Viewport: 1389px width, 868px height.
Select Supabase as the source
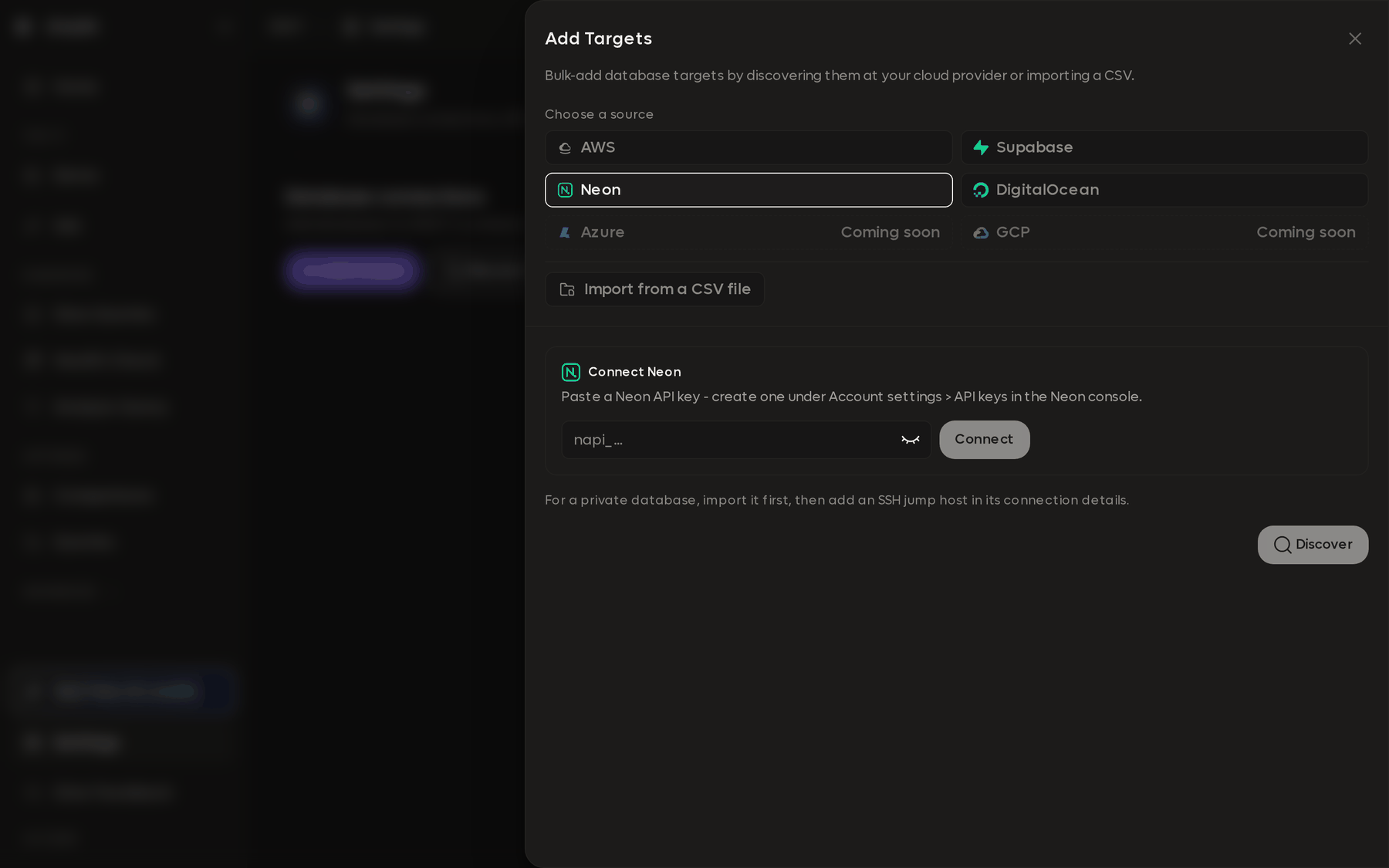click(1164, 147)
